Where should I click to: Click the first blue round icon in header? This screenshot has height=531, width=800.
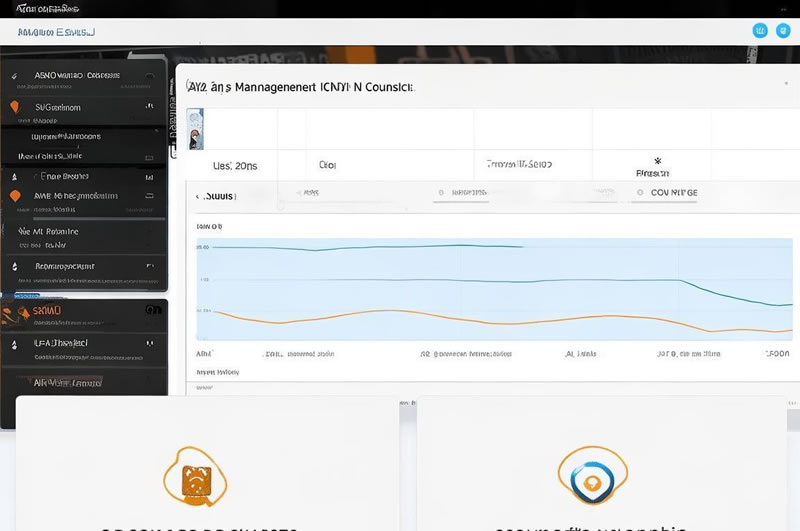tap(759, 31)
